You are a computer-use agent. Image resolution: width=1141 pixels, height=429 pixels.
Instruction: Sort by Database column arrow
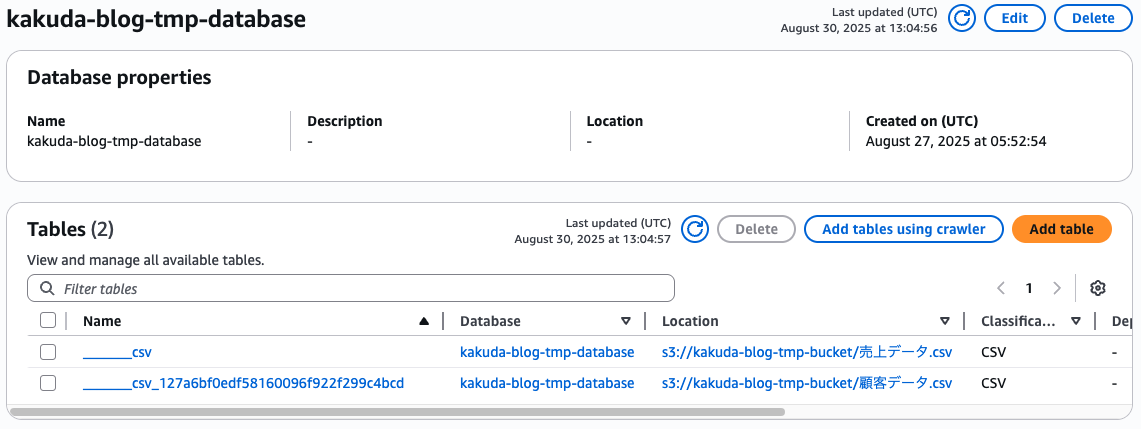(x=626, y=321)
